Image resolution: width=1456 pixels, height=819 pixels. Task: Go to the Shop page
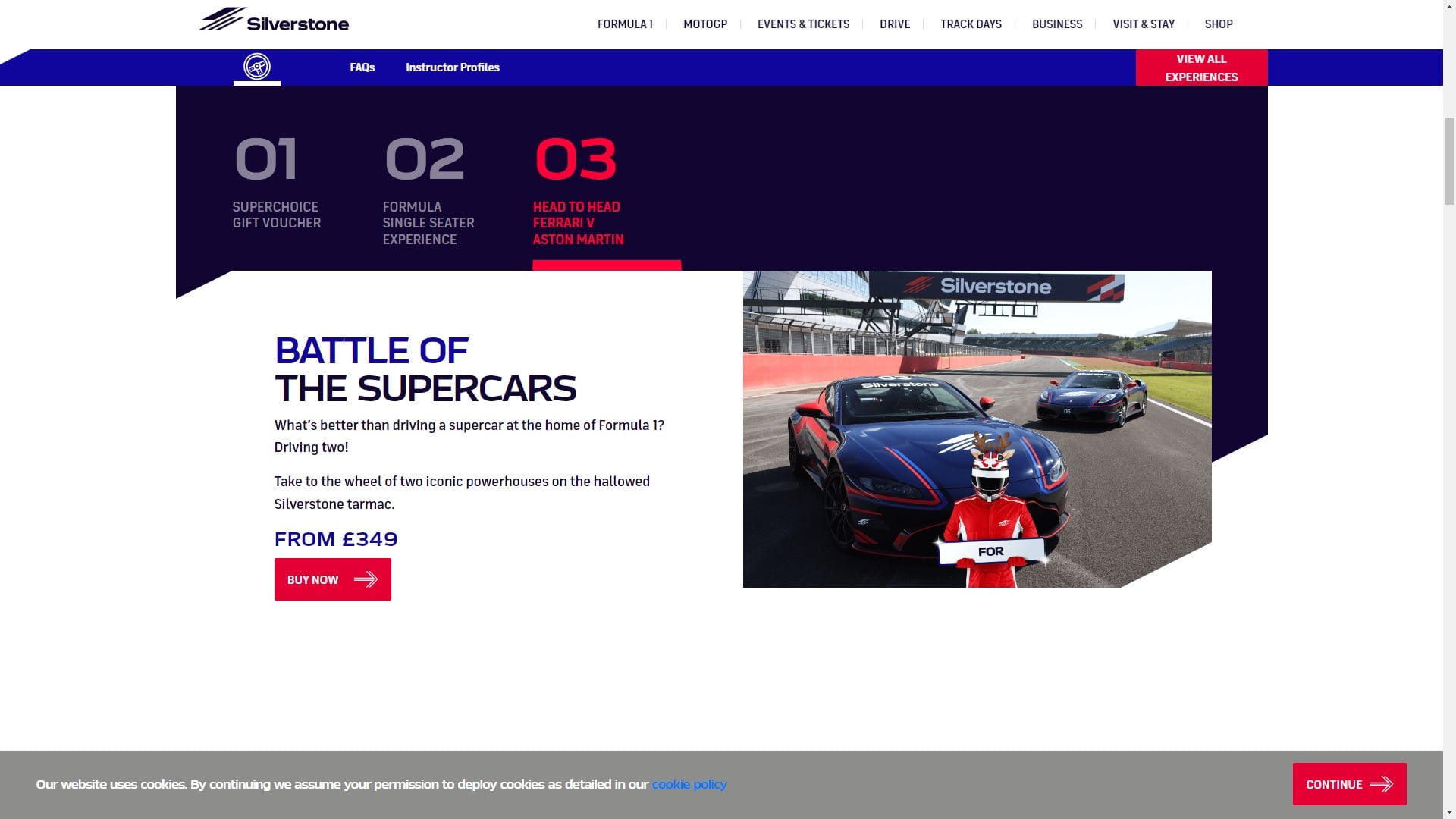tap(1219, 24)
